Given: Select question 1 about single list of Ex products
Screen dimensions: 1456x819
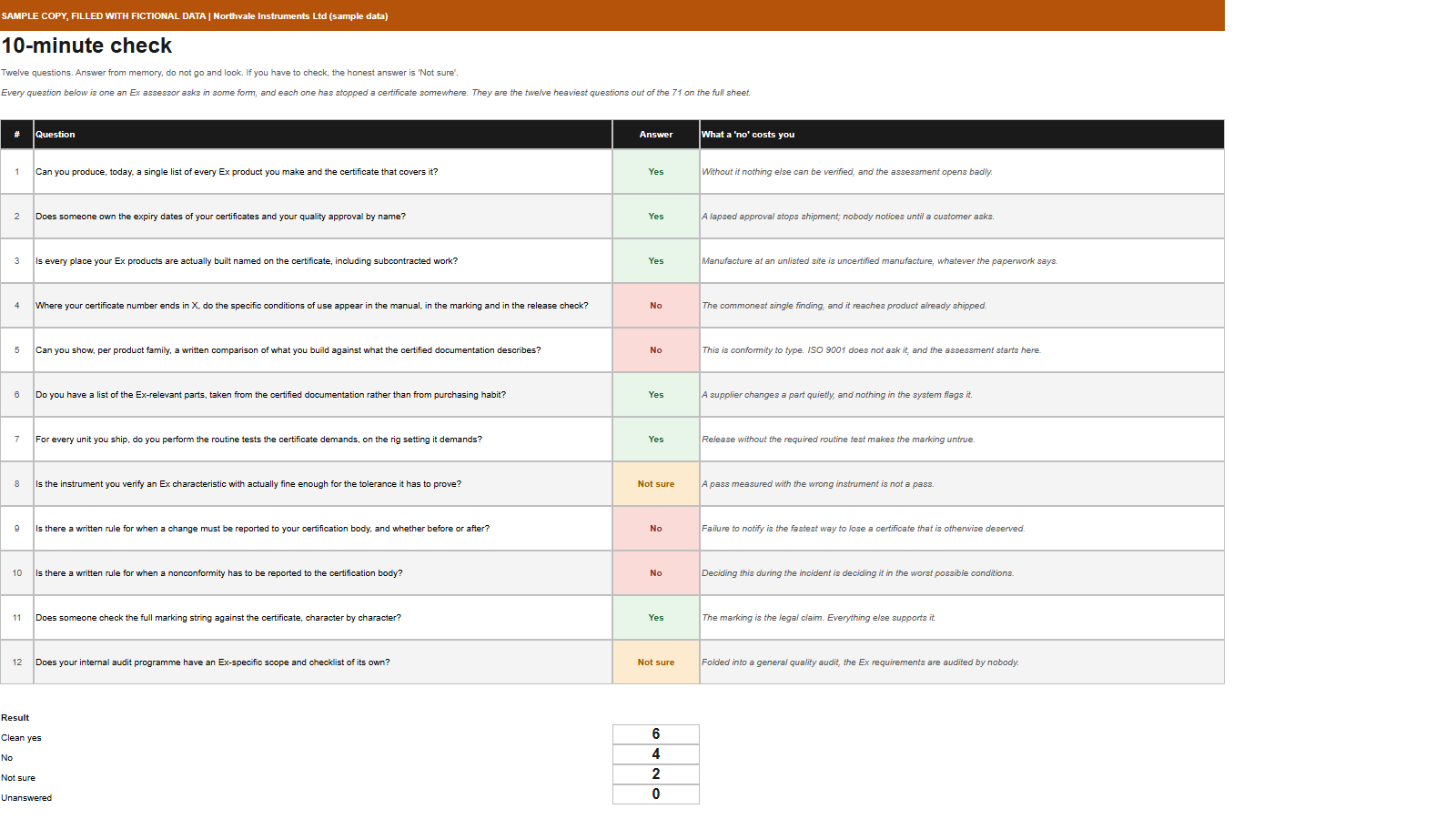Looking at the screenshot, I should point(237,172).
